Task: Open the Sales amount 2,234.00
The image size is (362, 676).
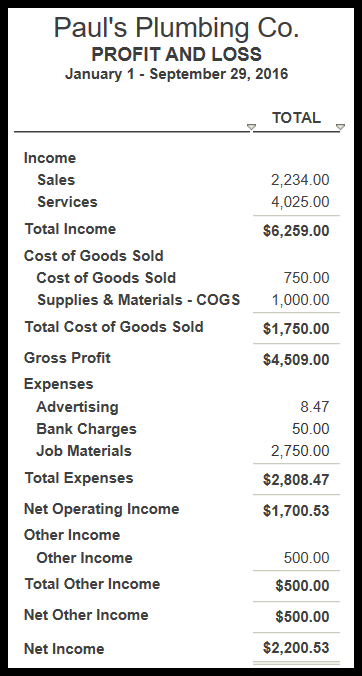Action: (300, 180)
